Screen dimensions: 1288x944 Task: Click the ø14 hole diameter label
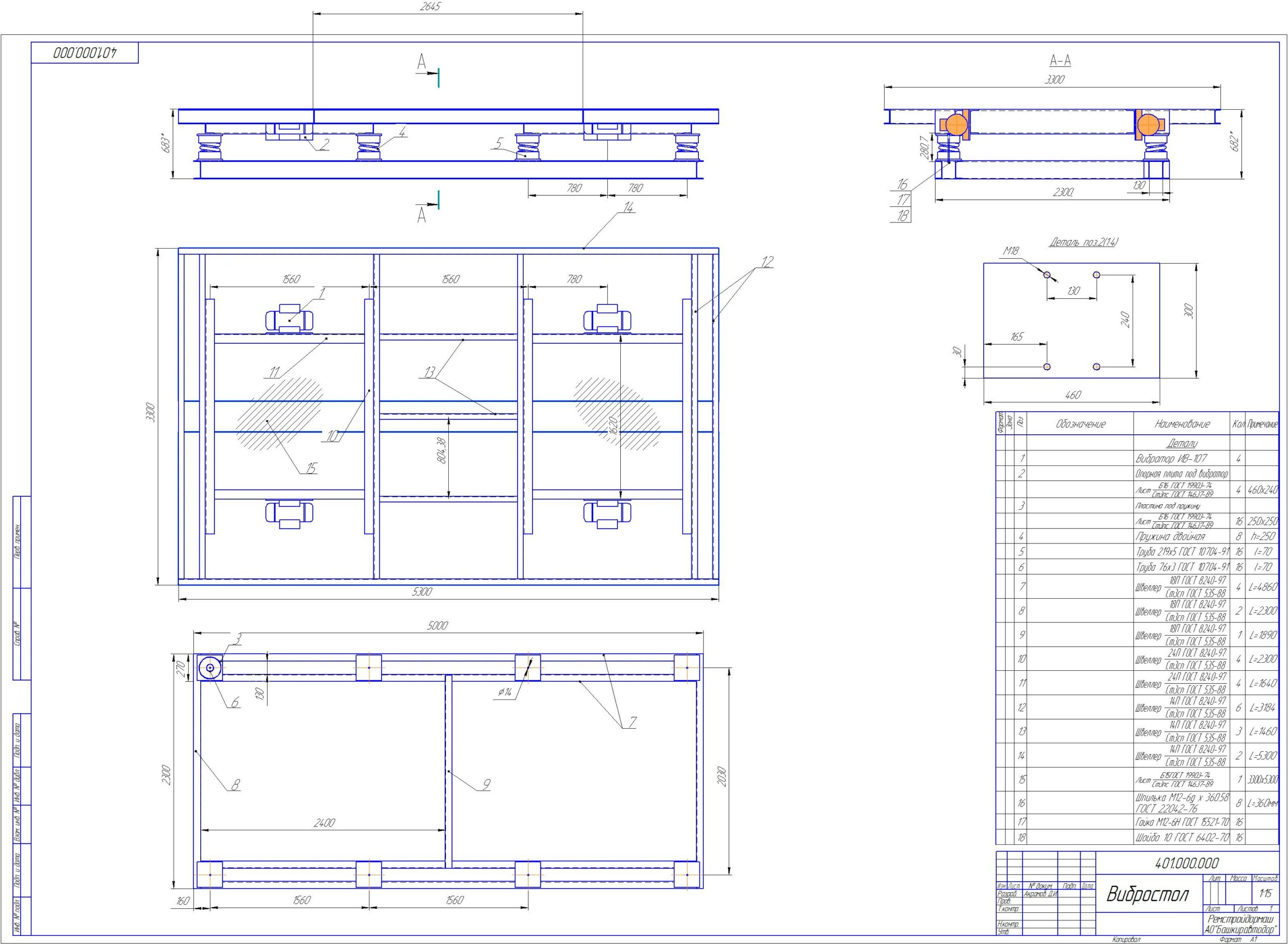pyautogui.click(x=504, y=692)
